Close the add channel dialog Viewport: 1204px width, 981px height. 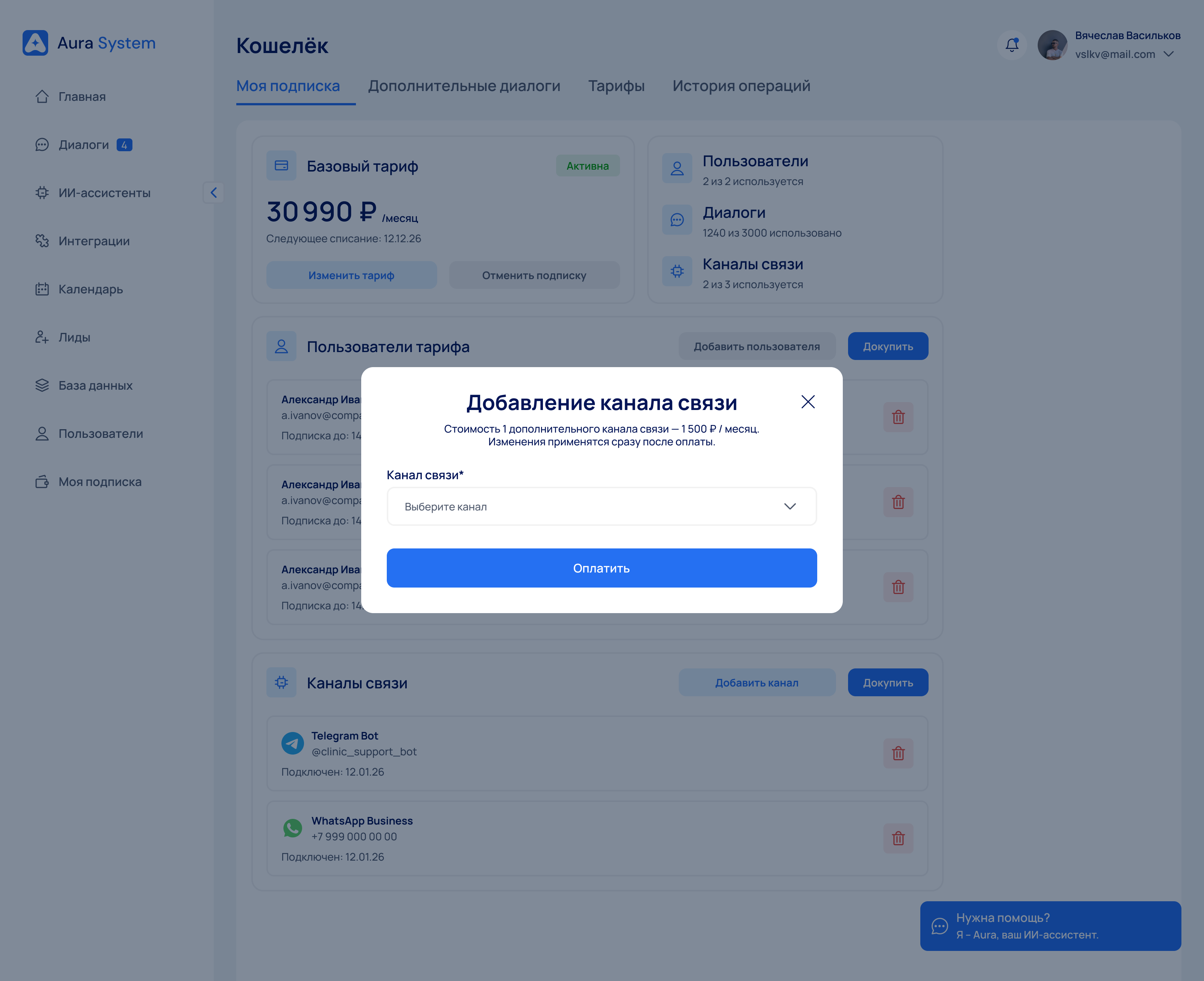coord(808,402)
